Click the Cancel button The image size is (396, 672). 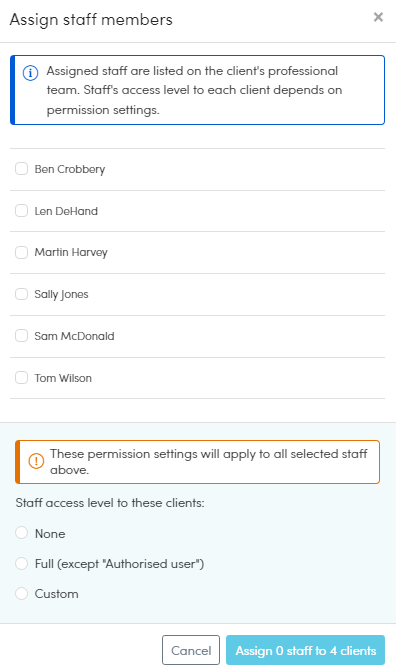coord(191,650)
